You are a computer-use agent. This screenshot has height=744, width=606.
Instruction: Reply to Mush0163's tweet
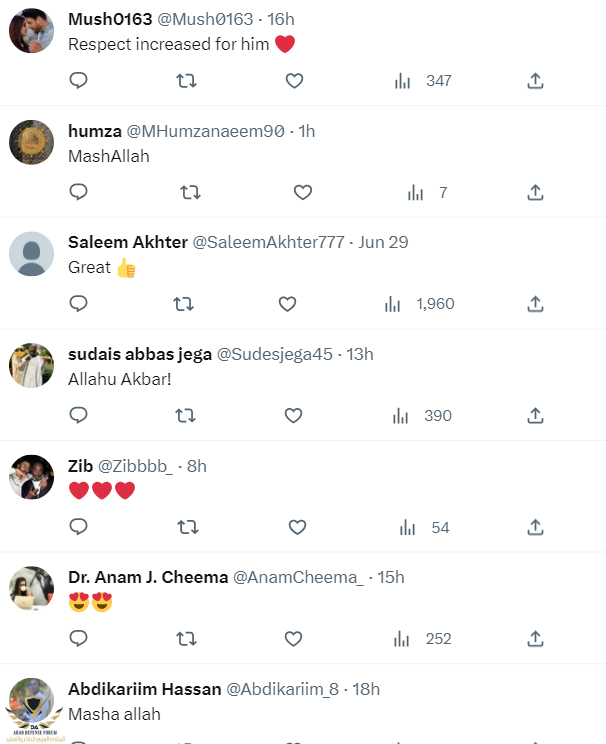(x=79, y=81)
